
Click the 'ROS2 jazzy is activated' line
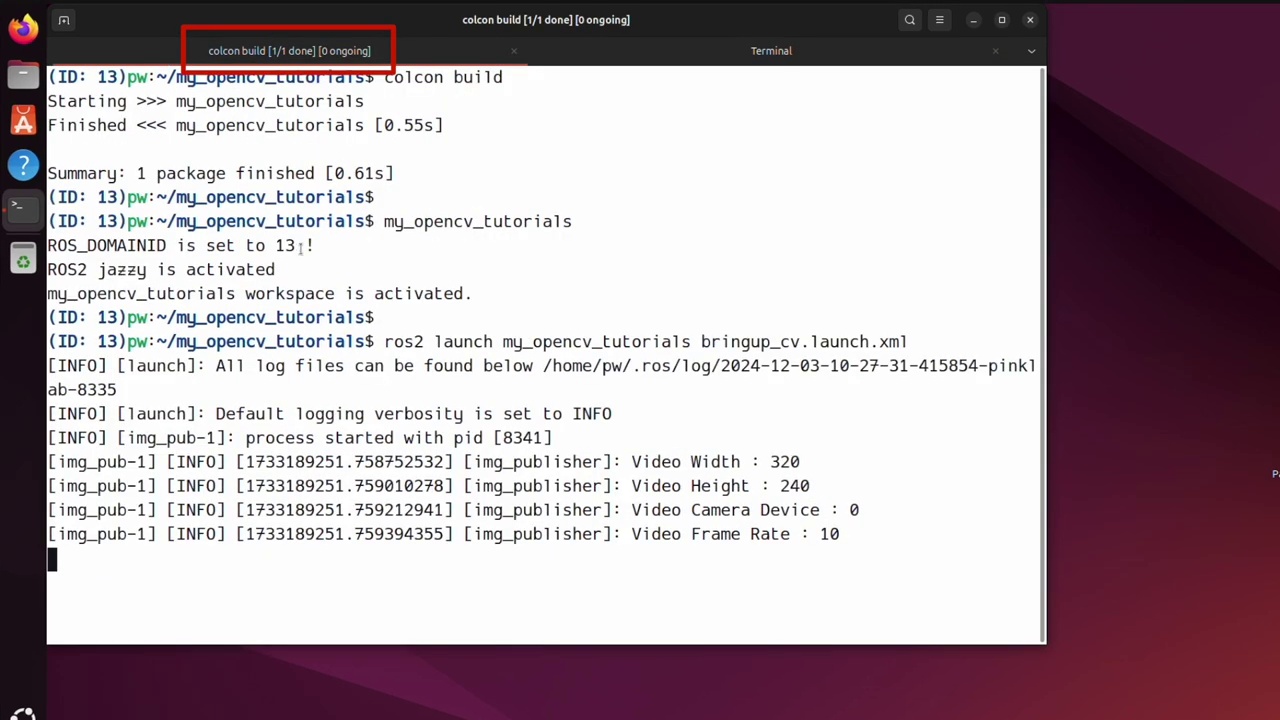coord(161,269)
